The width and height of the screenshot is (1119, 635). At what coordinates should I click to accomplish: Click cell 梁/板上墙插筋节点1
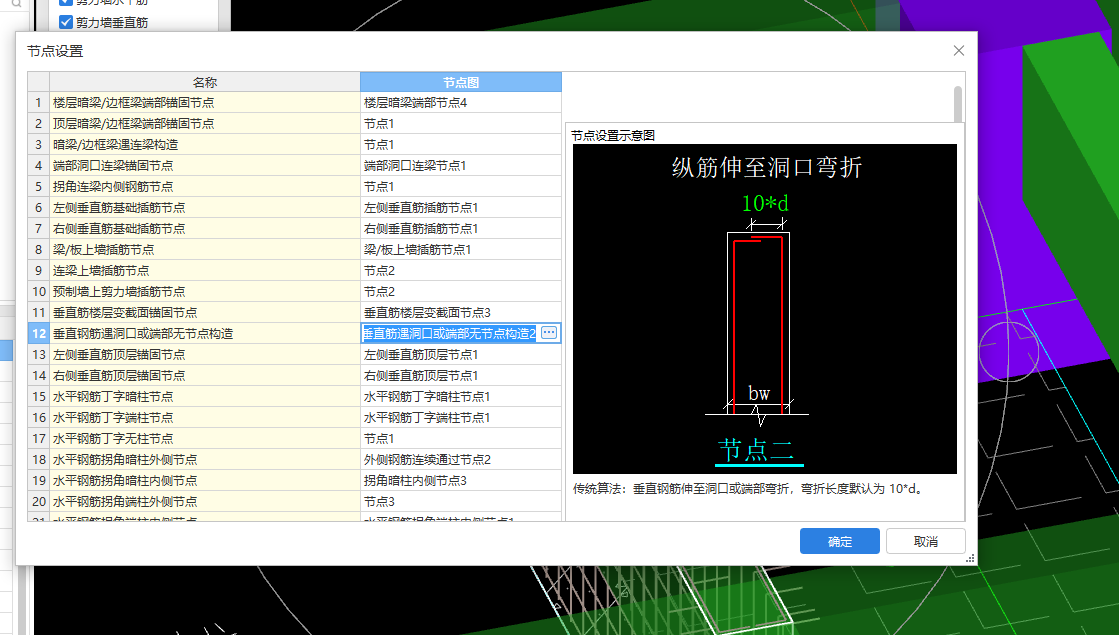[461, 250]
